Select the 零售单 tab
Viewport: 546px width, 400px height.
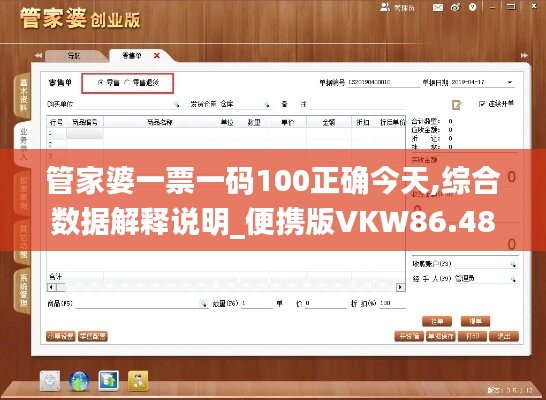tap(132, 56)
